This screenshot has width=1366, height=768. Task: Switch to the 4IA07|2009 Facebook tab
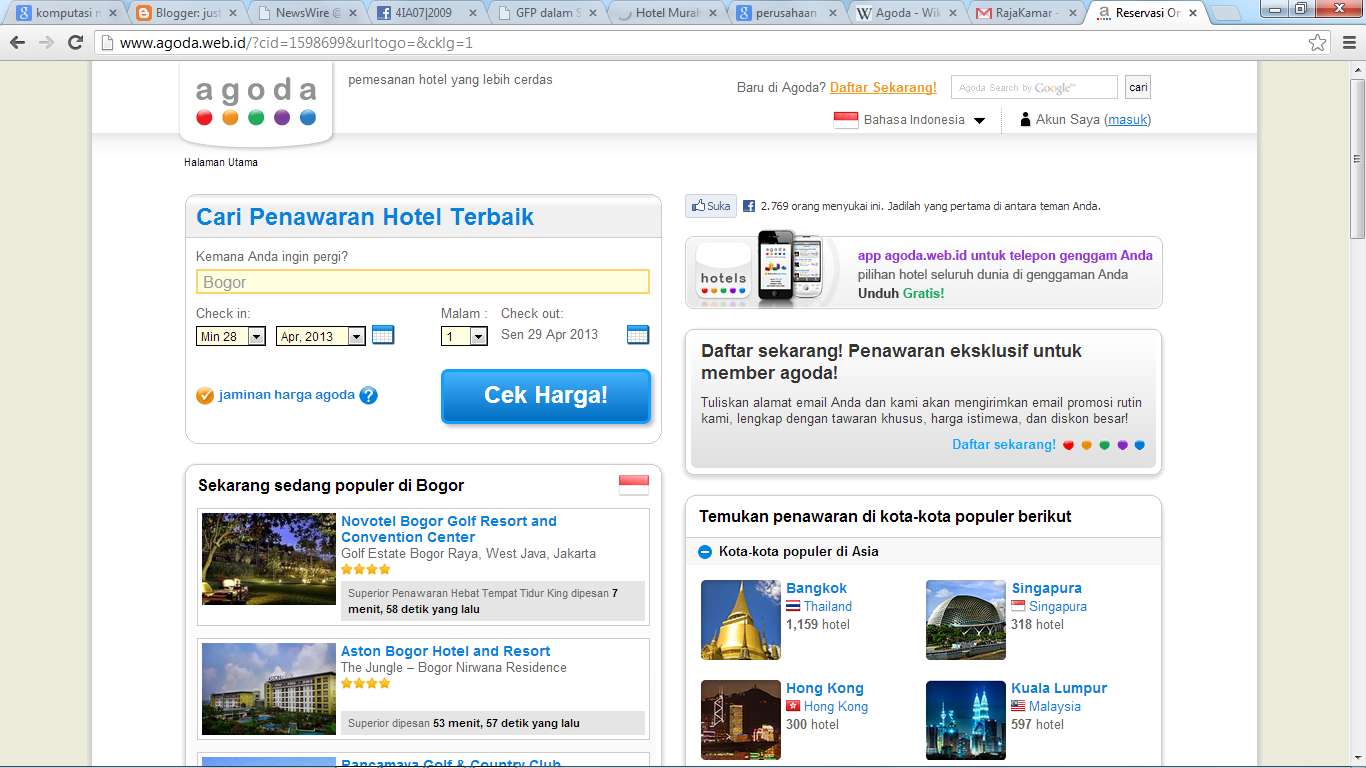tap(425, 13)
